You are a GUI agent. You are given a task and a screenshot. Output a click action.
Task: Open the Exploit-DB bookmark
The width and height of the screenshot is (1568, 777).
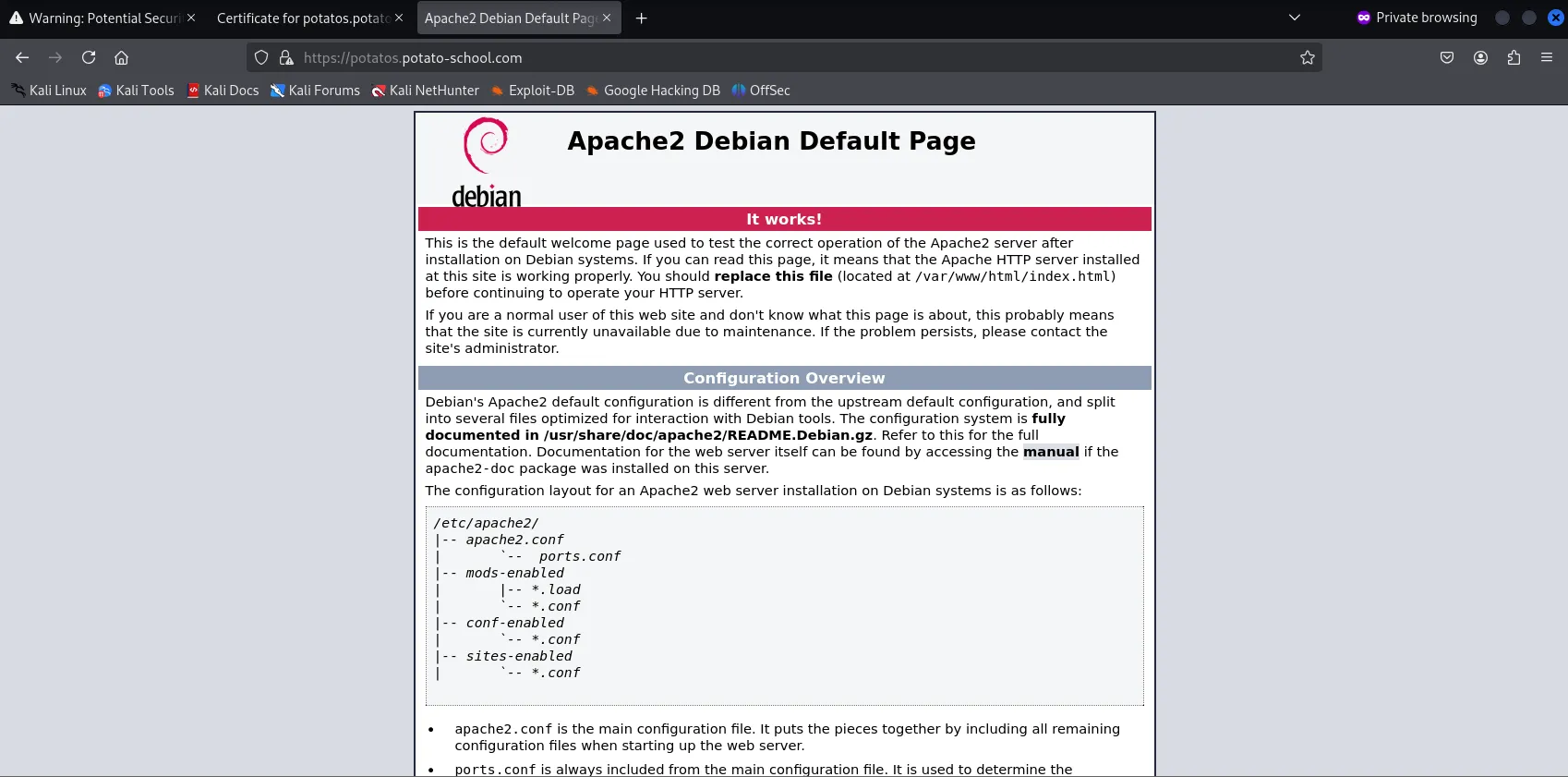pos(533,90)
